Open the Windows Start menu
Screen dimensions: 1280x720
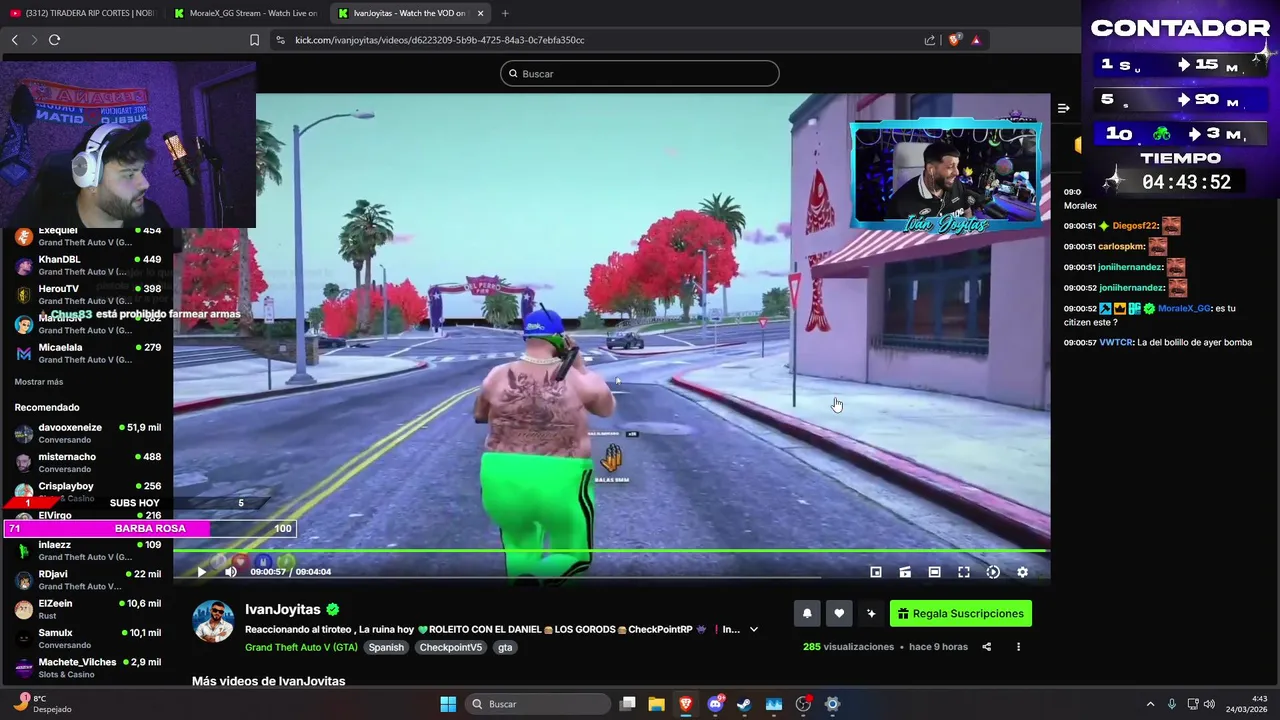point(448,704)
